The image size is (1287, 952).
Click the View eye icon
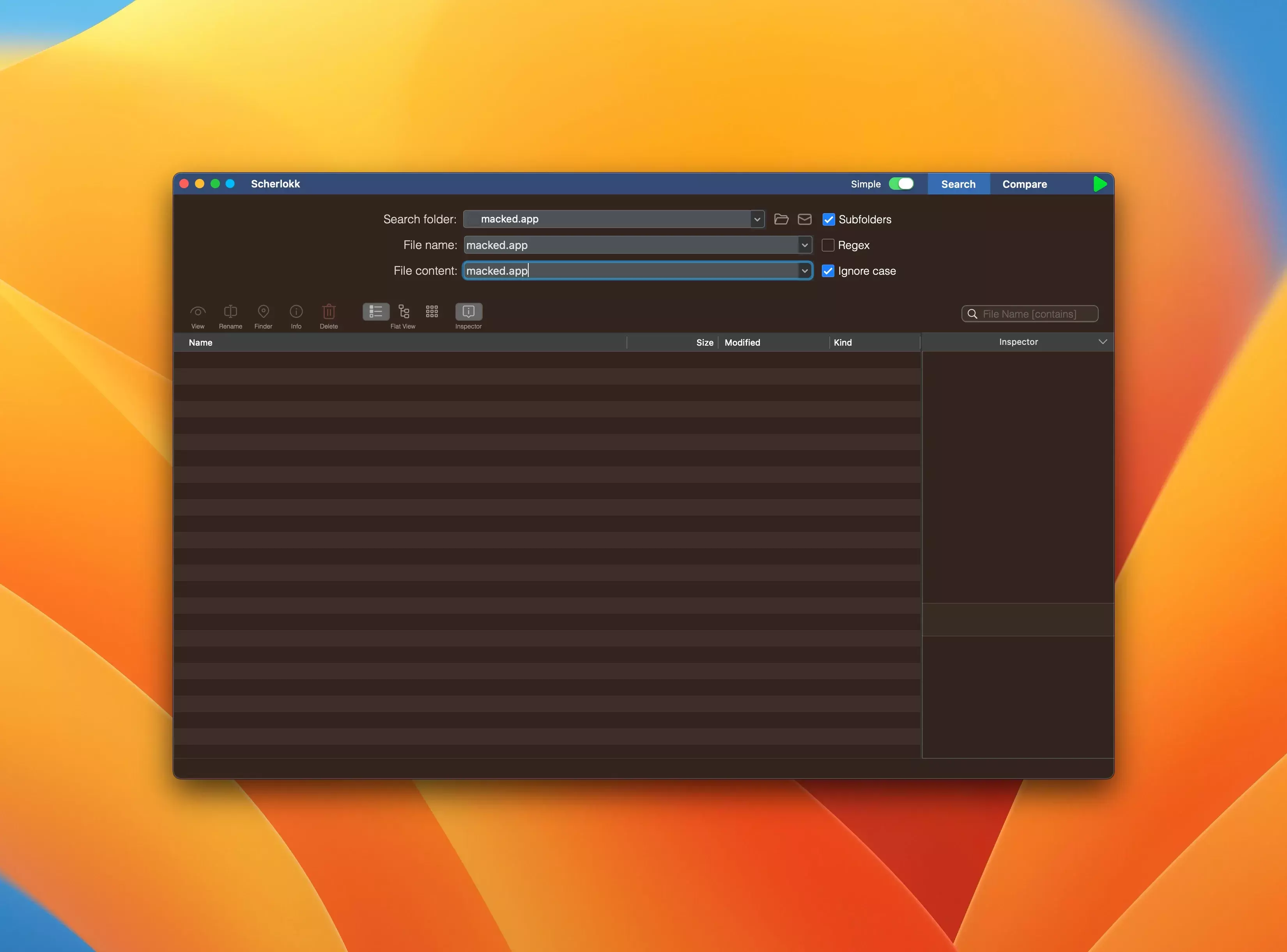(x=198, y=312)
